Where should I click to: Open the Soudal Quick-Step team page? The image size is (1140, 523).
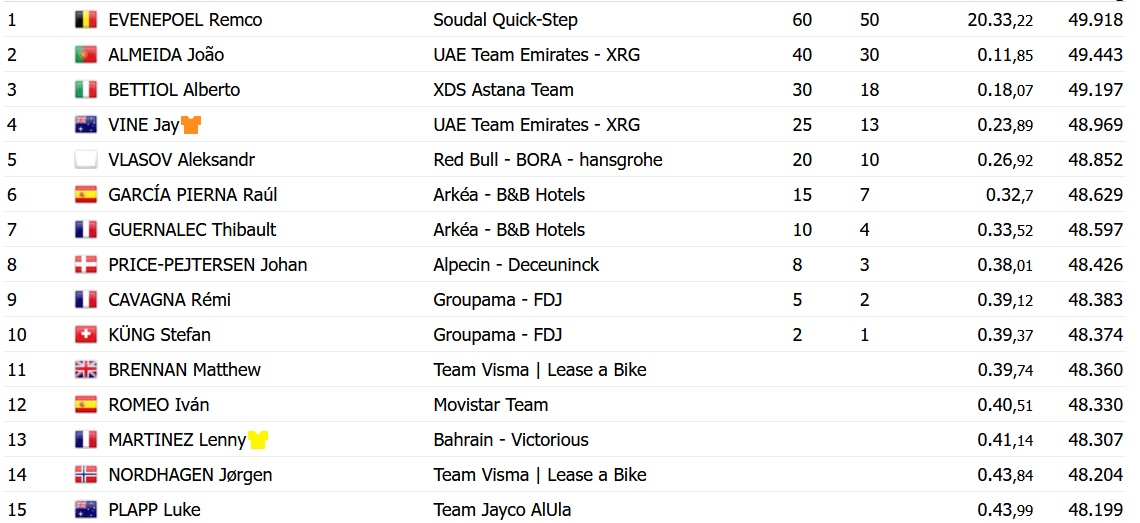pos(505,20)
